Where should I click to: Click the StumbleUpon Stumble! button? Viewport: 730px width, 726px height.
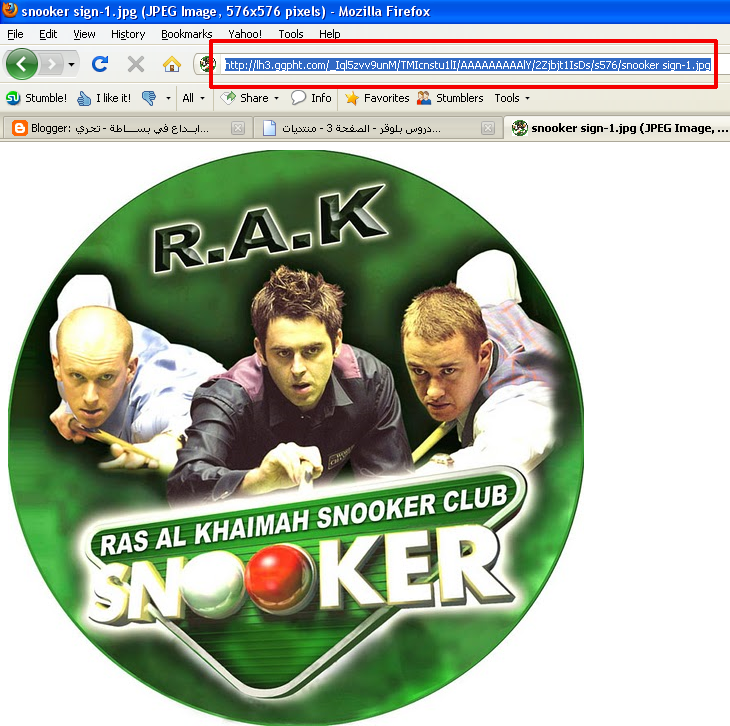pyautogui.click(x=36, y=98)
